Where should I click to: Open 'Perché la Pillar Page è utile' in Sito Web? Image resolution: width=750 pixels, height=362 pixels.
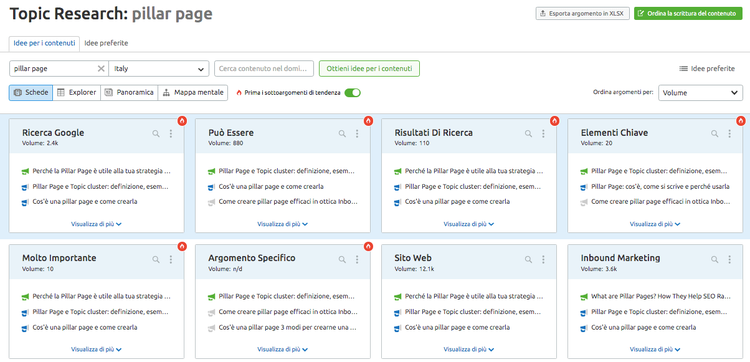tap(474, 296)
